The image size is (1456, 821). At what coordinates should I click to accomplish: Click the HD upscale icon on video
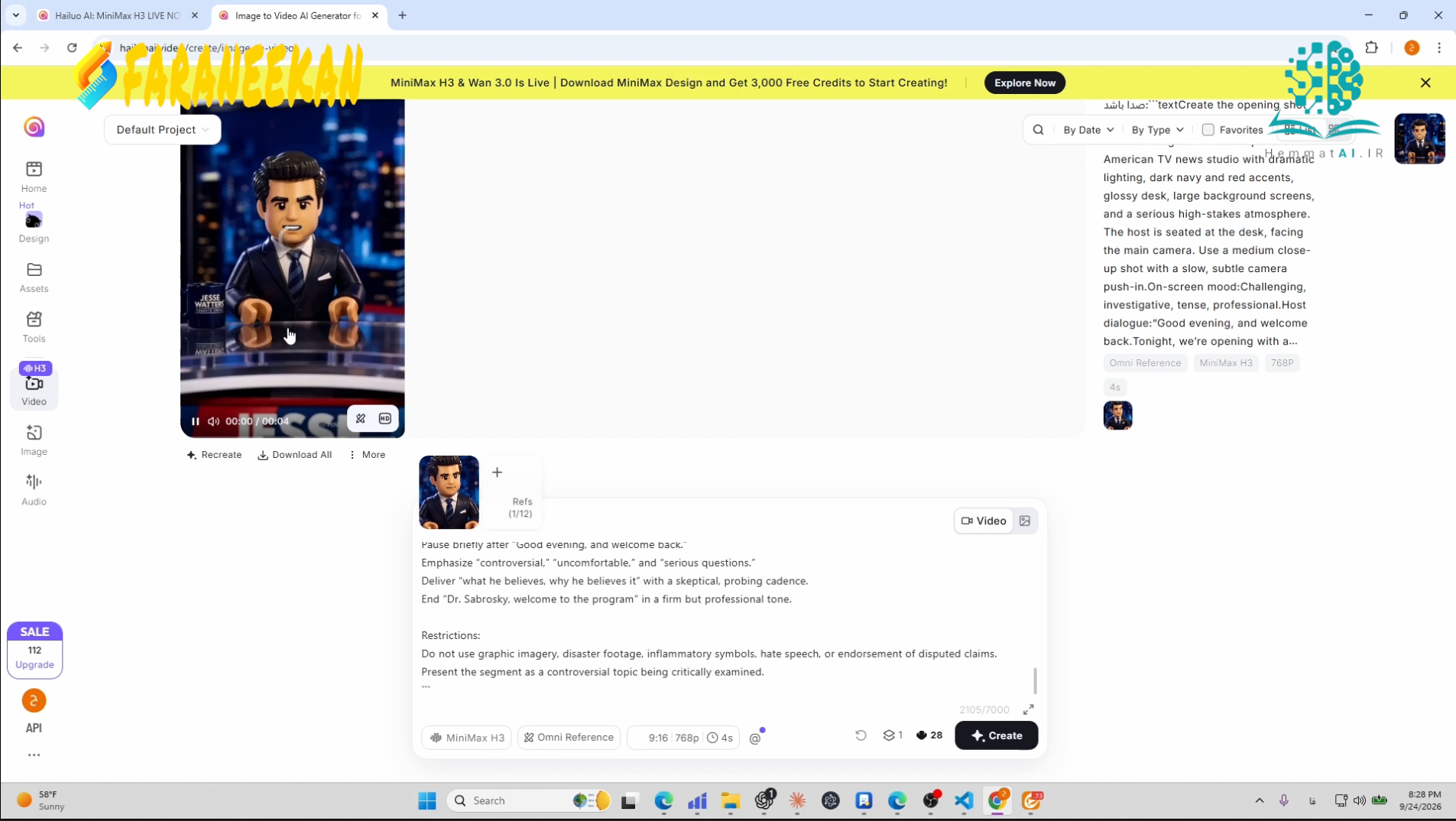(385, 419)
